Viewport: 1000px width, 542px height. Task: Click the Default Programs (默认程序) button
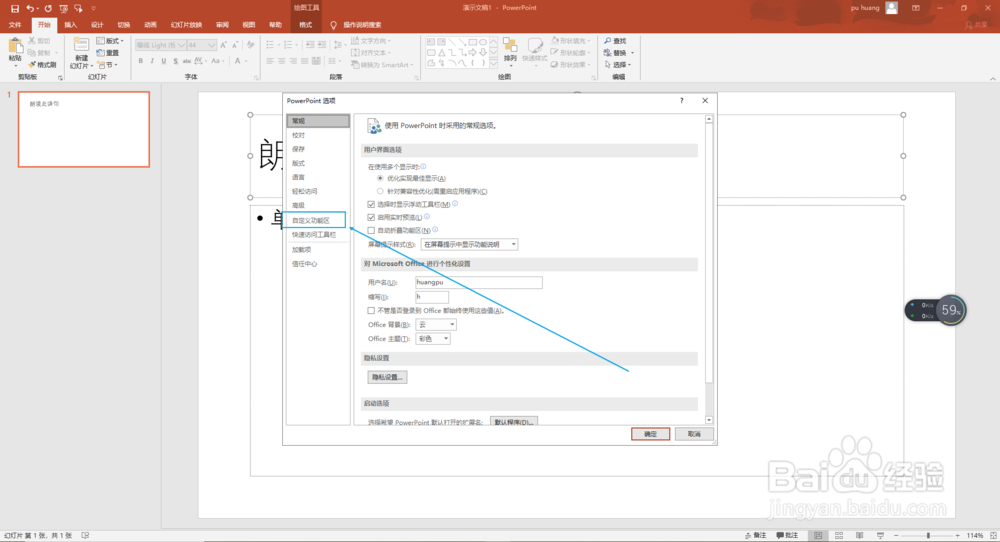(514, 421)
